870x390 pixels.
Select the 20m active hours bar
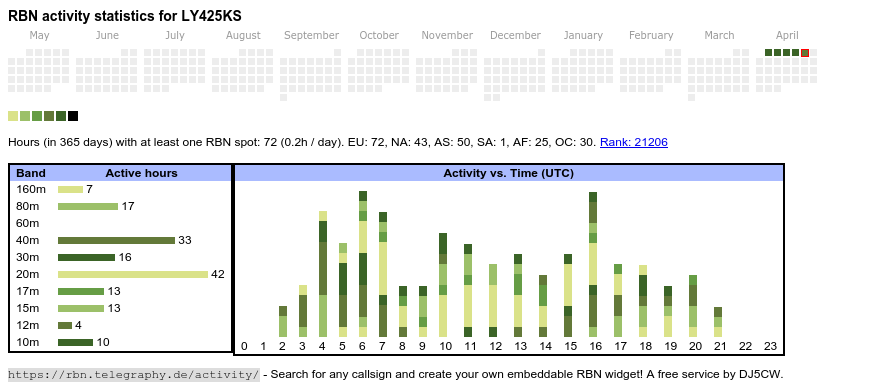(x=133, y=275)
